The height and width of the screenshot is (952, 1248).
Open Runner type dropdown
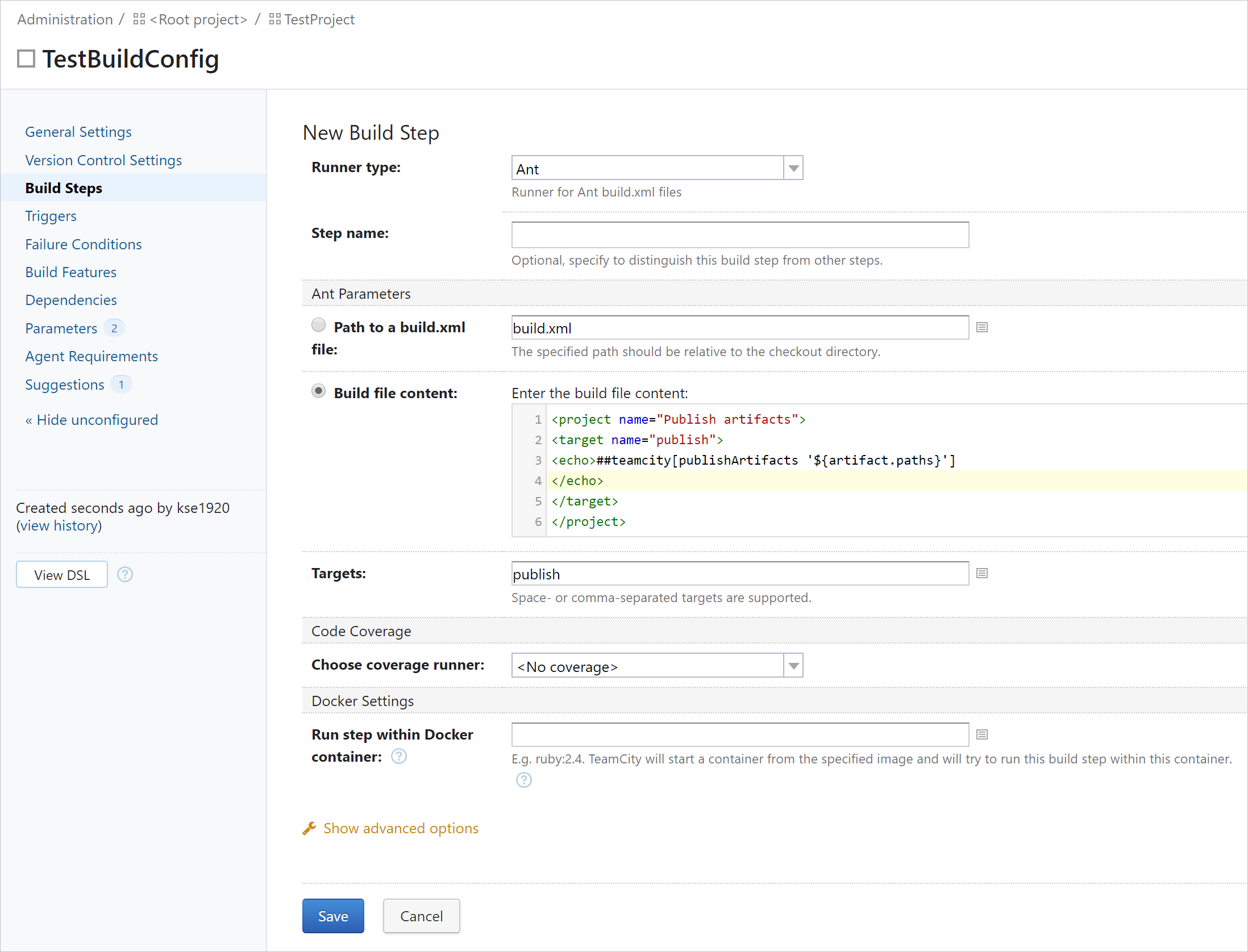tap(657, 168)
